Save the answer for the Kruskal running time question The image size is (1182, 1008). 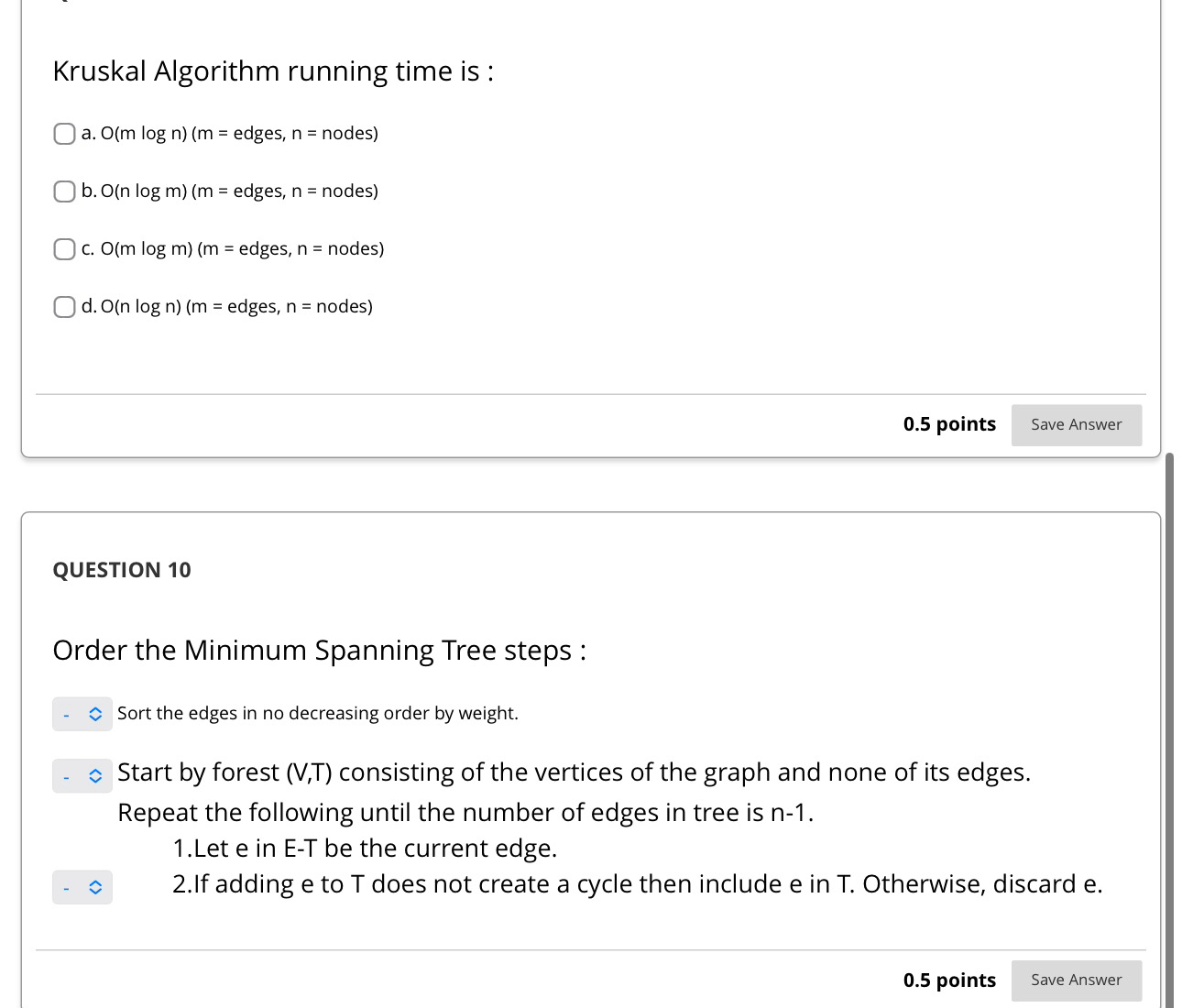[x=1076, y=424]
